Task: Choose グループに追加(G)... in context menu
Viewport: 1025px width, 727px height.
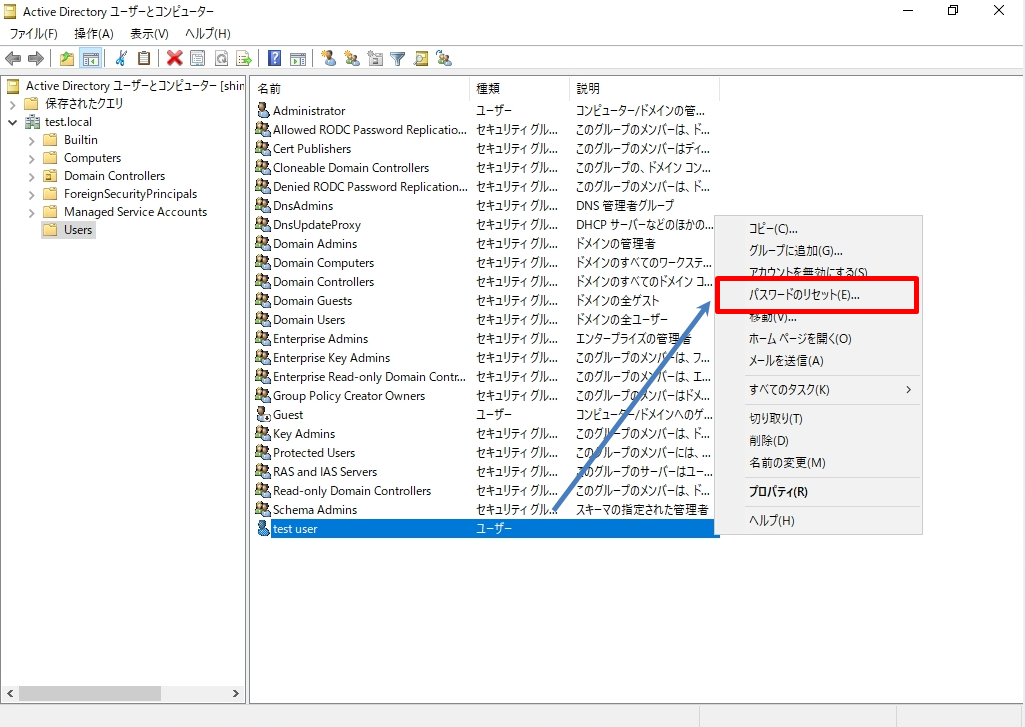Action: click(818, 251)
